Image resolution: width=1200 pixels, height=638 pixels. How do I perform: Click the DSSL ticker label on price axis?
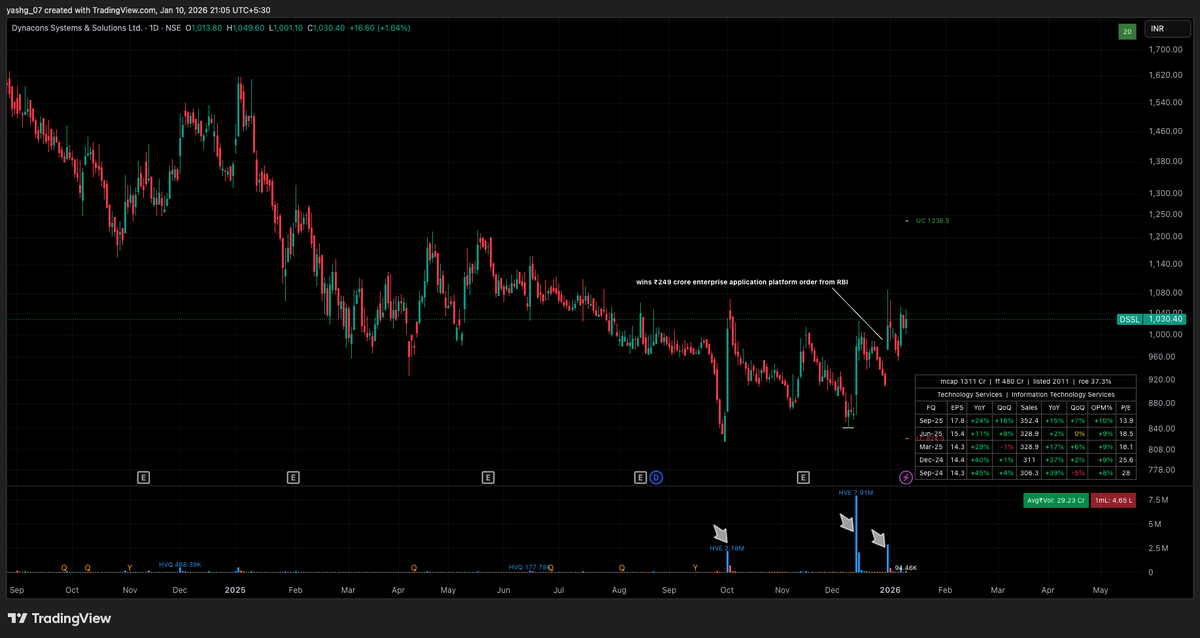(1129, 319)
